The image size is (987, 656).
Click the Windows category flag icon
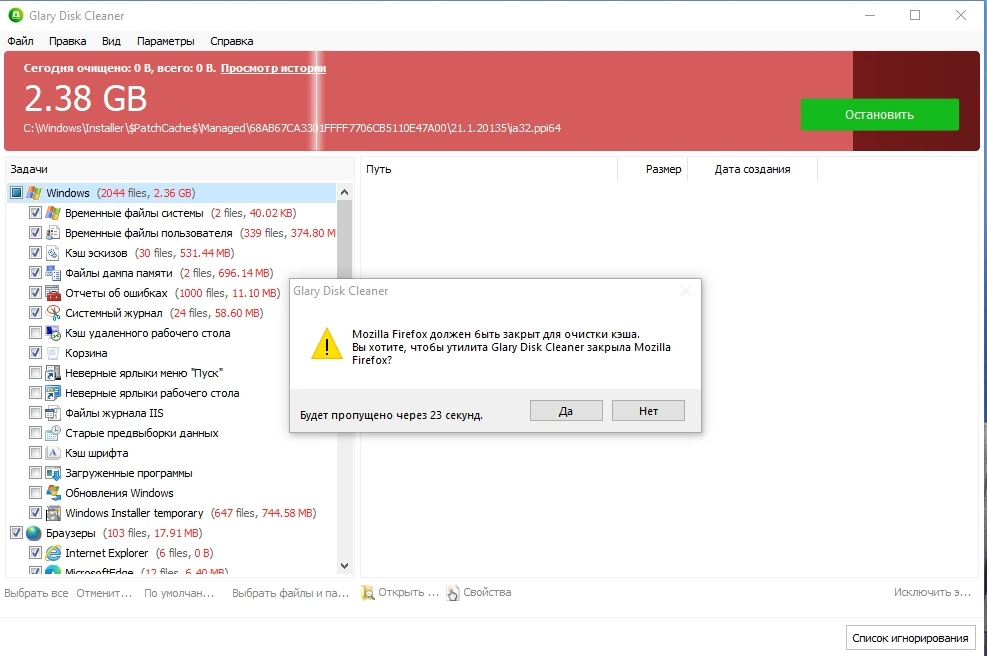pos(34,193)
